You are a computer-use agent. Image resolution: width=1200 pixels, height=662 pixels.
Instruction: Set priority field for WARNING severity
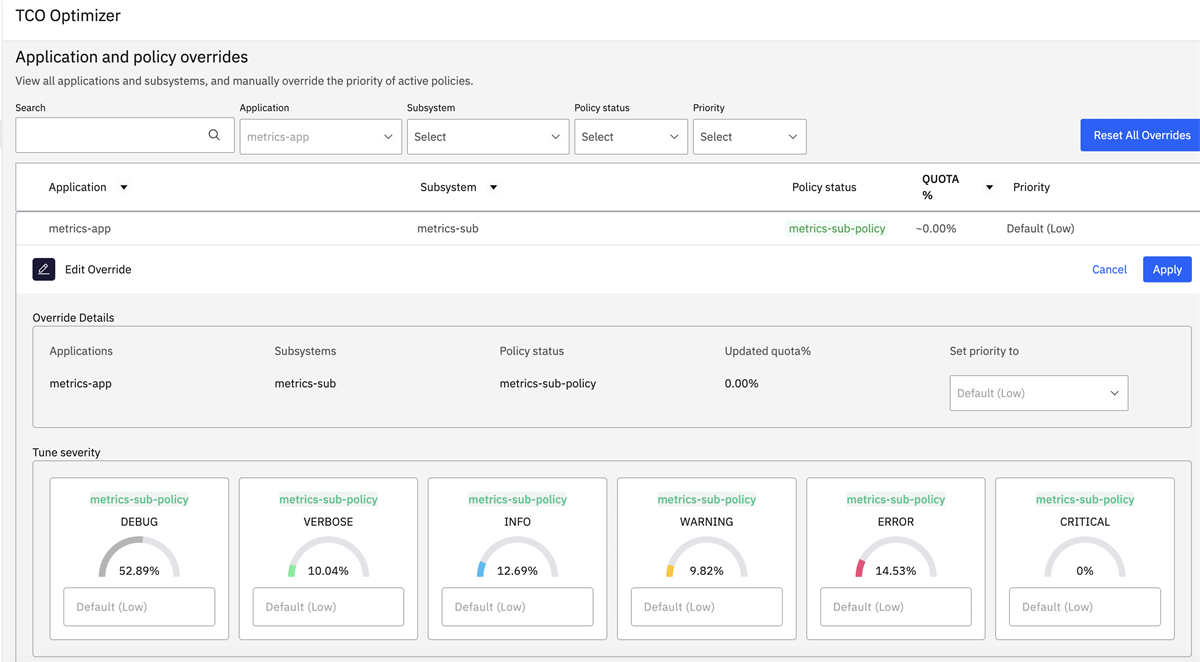[x=706, y=607]
